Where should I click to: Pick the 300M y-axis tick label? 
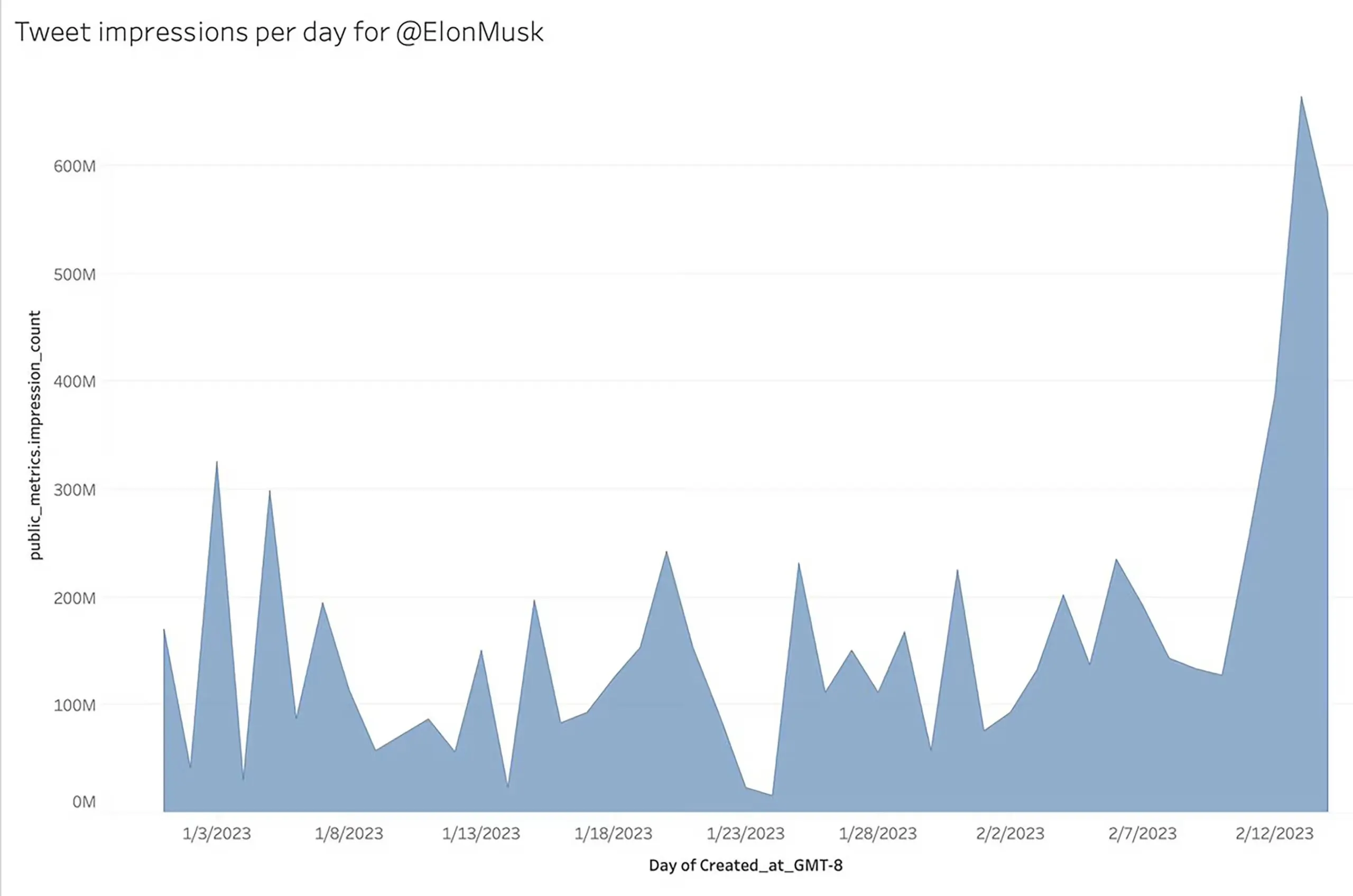pos(75,490)
